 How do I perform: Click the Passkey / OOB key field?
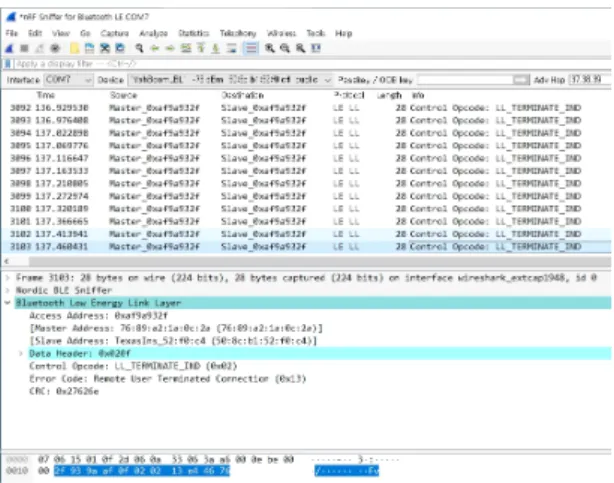(x=465, y=80)
